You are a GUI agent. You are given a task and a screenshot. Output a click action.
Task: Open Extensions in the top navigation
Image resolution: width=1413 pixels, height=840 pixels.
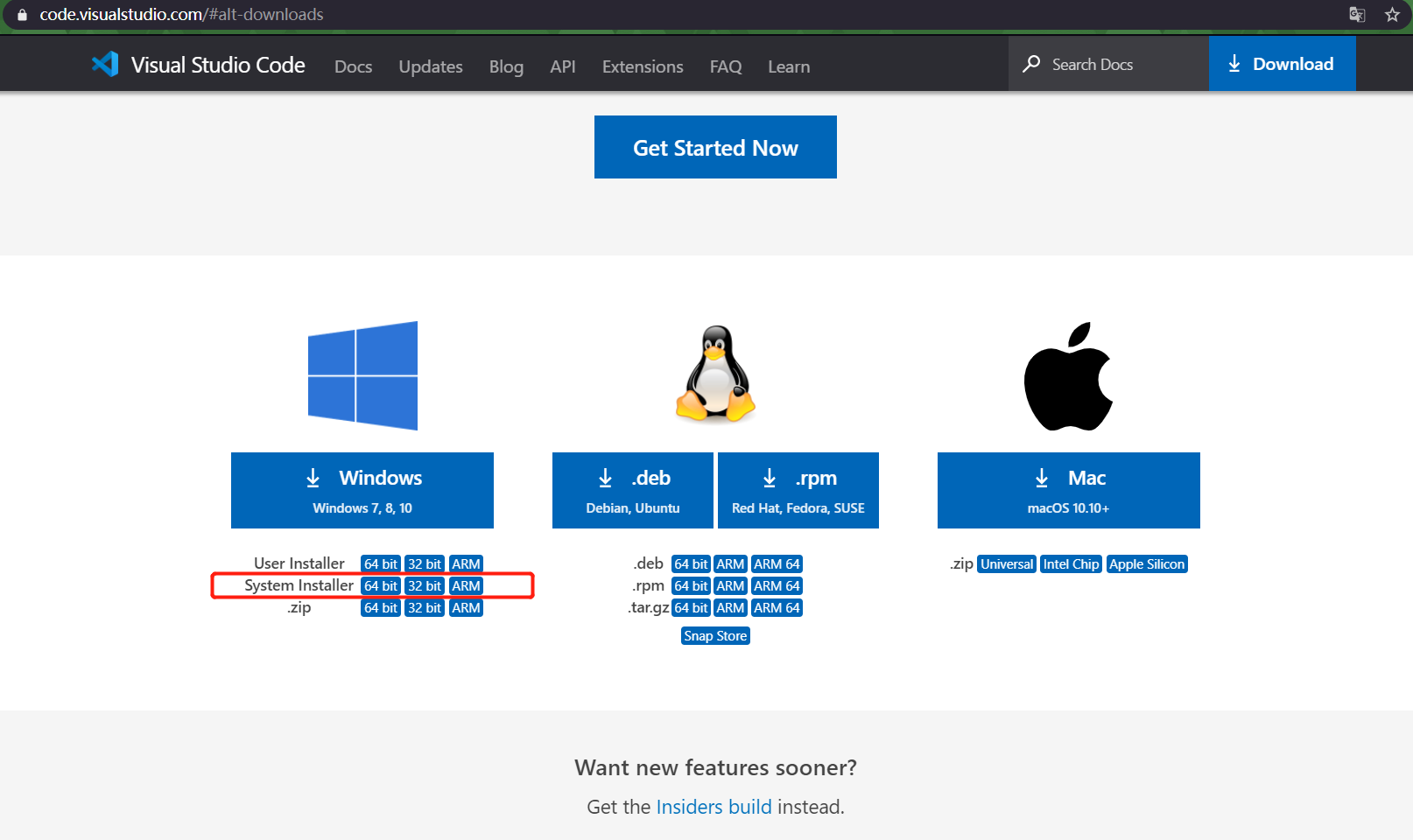pos(643,66)
